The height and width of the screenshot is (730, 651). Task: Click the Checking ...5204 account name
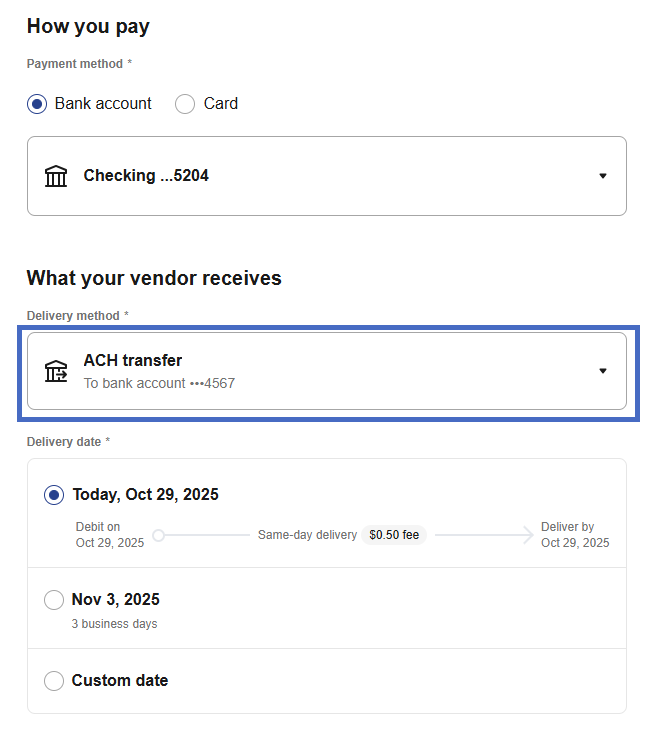[146, 176]
